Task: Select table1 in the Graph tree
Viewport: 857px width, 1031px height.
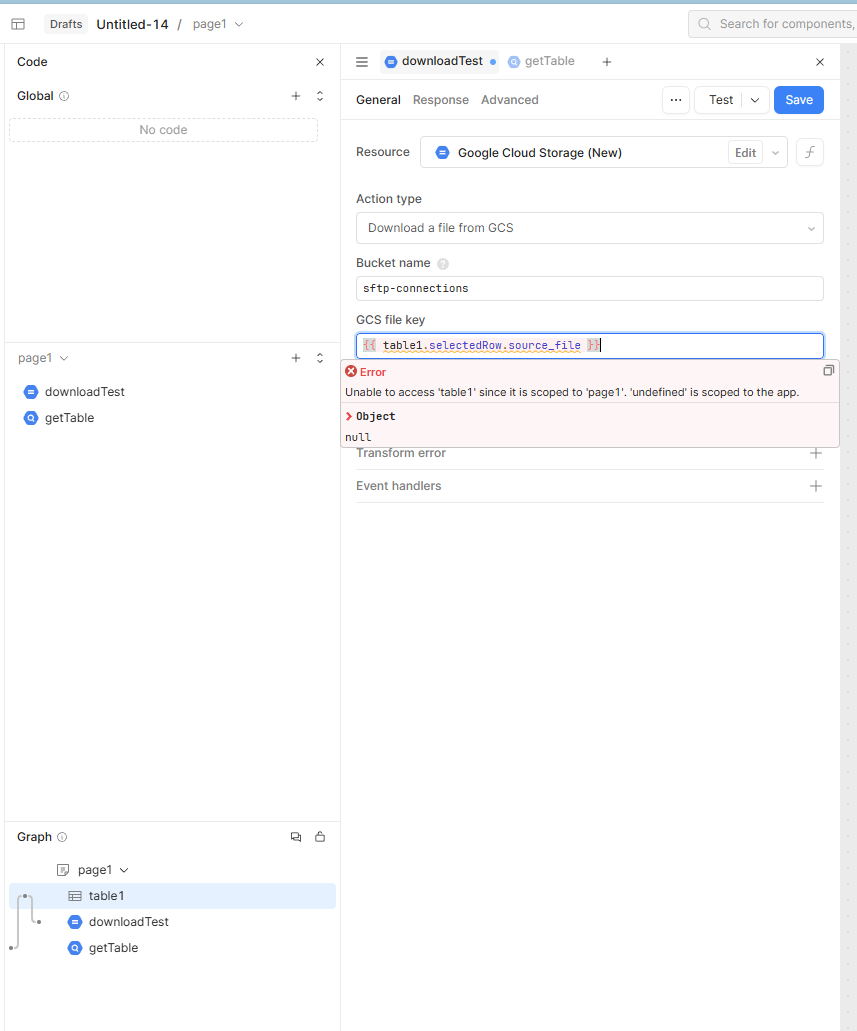Action: [106, 896]
